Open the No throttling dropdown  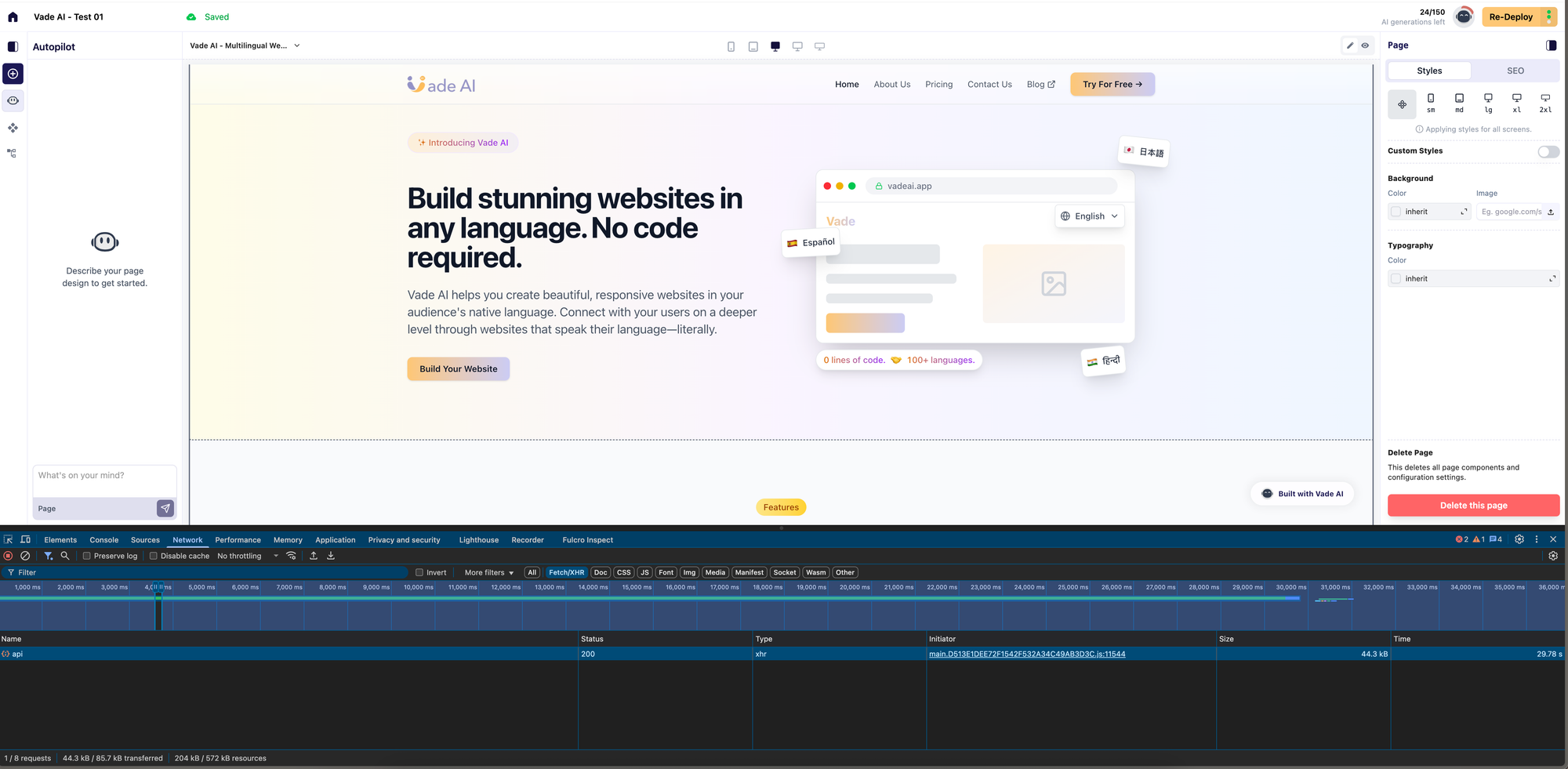[248, 556]
